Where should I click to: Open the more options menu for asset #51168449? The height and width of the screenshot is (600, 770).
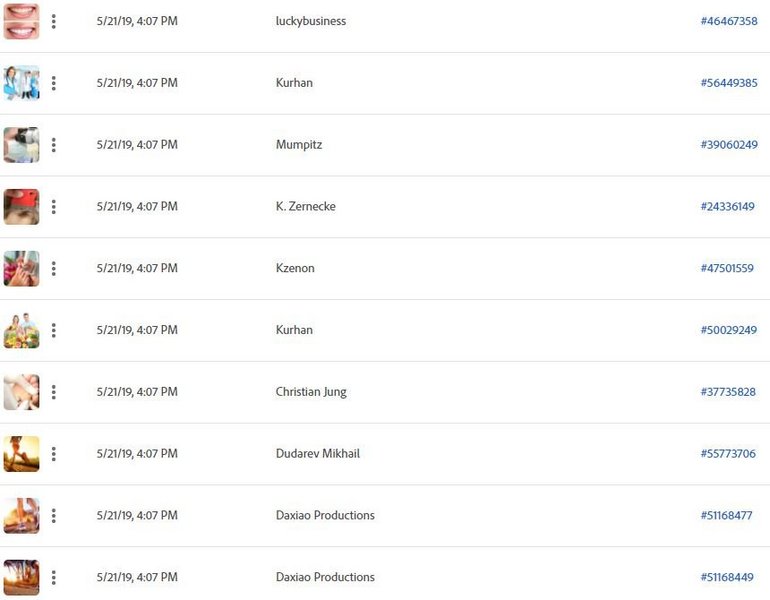point(54,577)
